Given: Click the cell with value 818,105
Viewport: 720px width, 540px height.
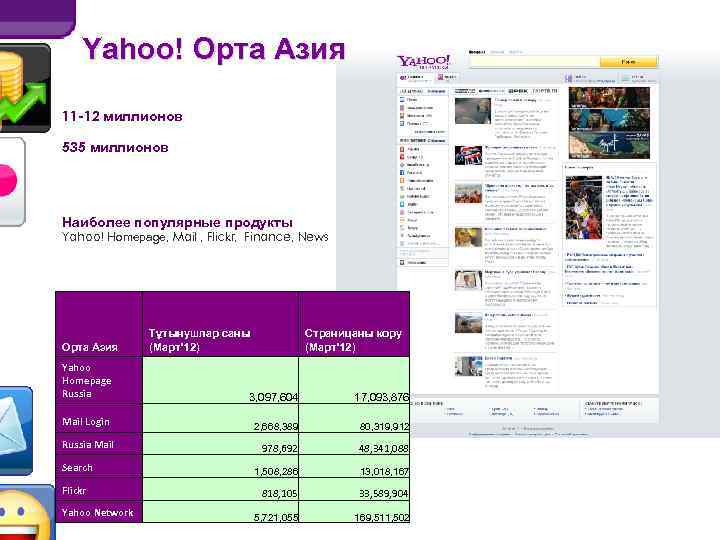Looking at the screenshot, I should (220, 489).
